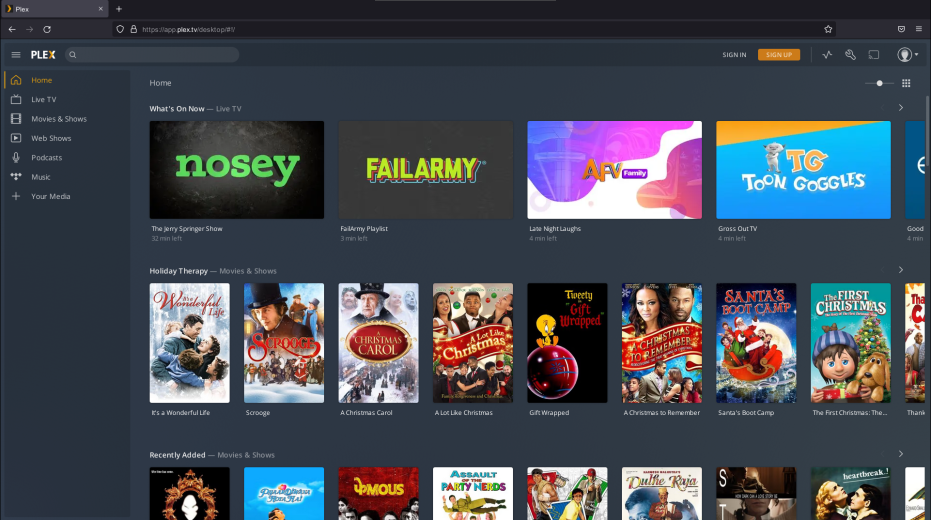The height and width of the screenshot is (520, 931).
Task: Open The First Christmas poster
Action: 851,343
